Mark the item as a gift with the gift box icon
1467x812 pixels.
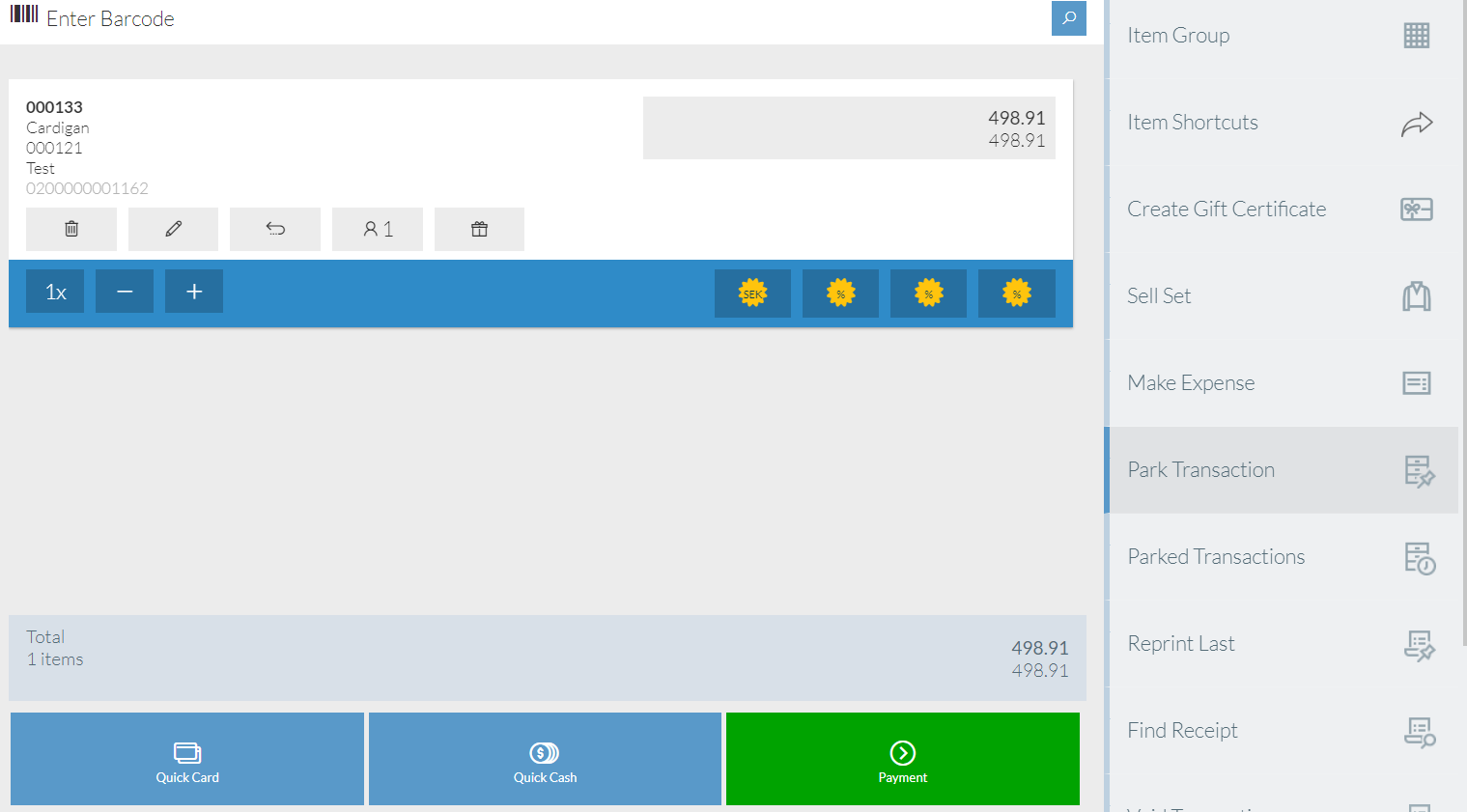(x=479, y=229)
